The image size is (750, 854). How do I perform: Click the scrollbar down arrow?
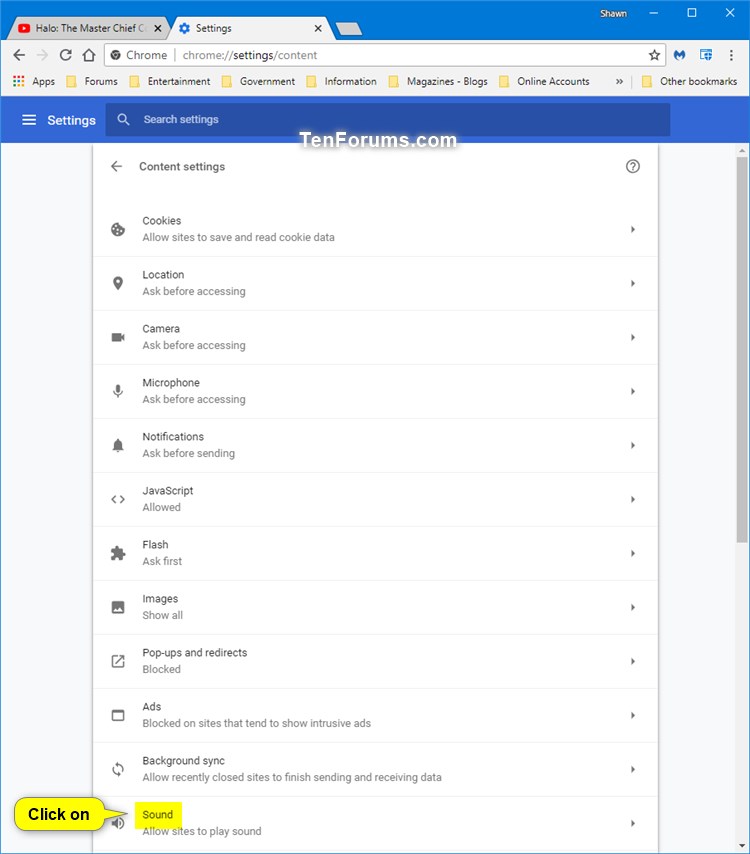742,846
